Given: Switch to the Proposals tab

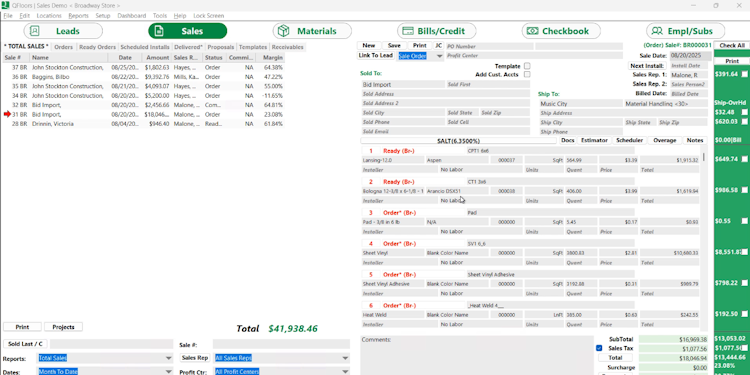Looking at the screenshot, I should click(x=221, y=47).
